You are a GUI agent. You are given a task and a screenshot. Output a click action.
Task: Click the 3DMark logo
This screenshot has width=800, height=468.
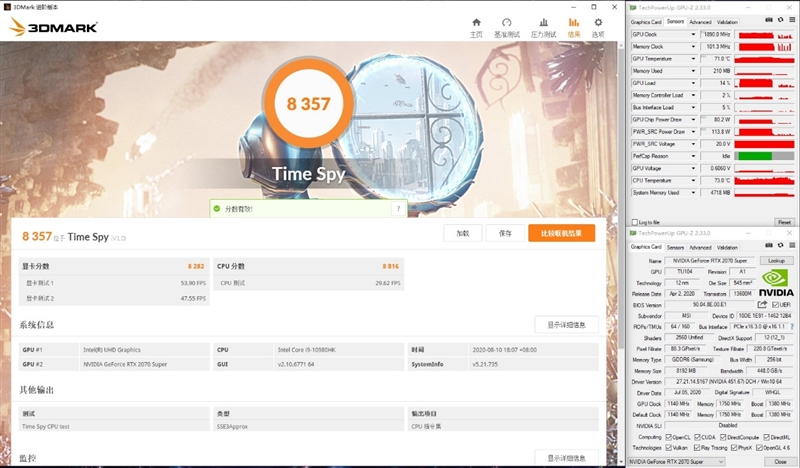point(53,27)
